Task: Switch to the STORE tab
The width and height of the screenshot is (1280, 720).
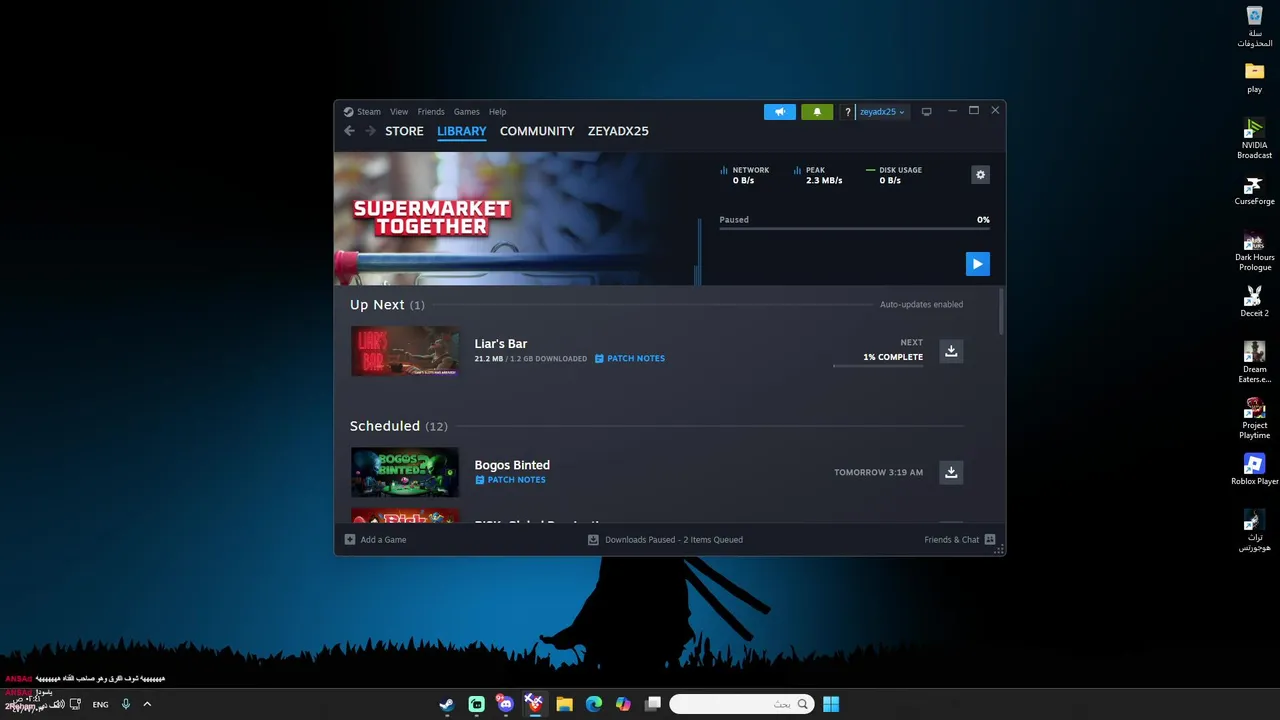Action: (x=404, y=131)
